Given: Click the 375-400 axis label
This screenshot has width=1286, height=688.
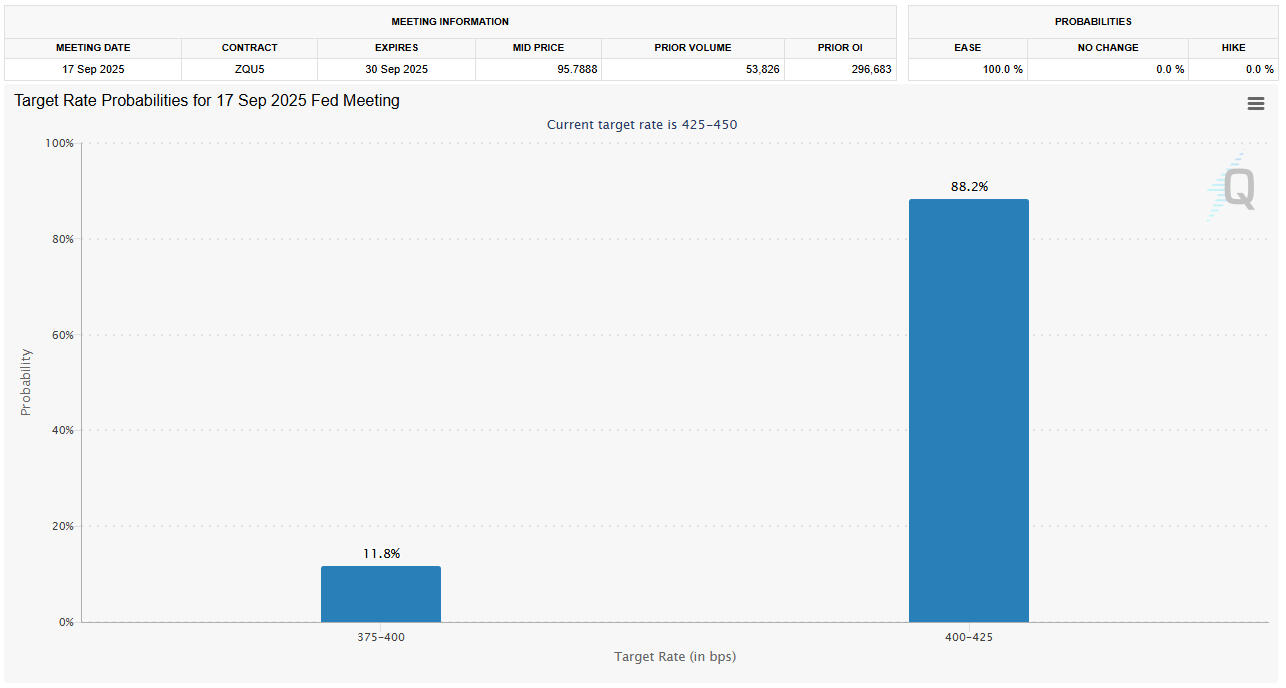Looking at the screenshot, I should pyautogui.click(x=381, y=637).
